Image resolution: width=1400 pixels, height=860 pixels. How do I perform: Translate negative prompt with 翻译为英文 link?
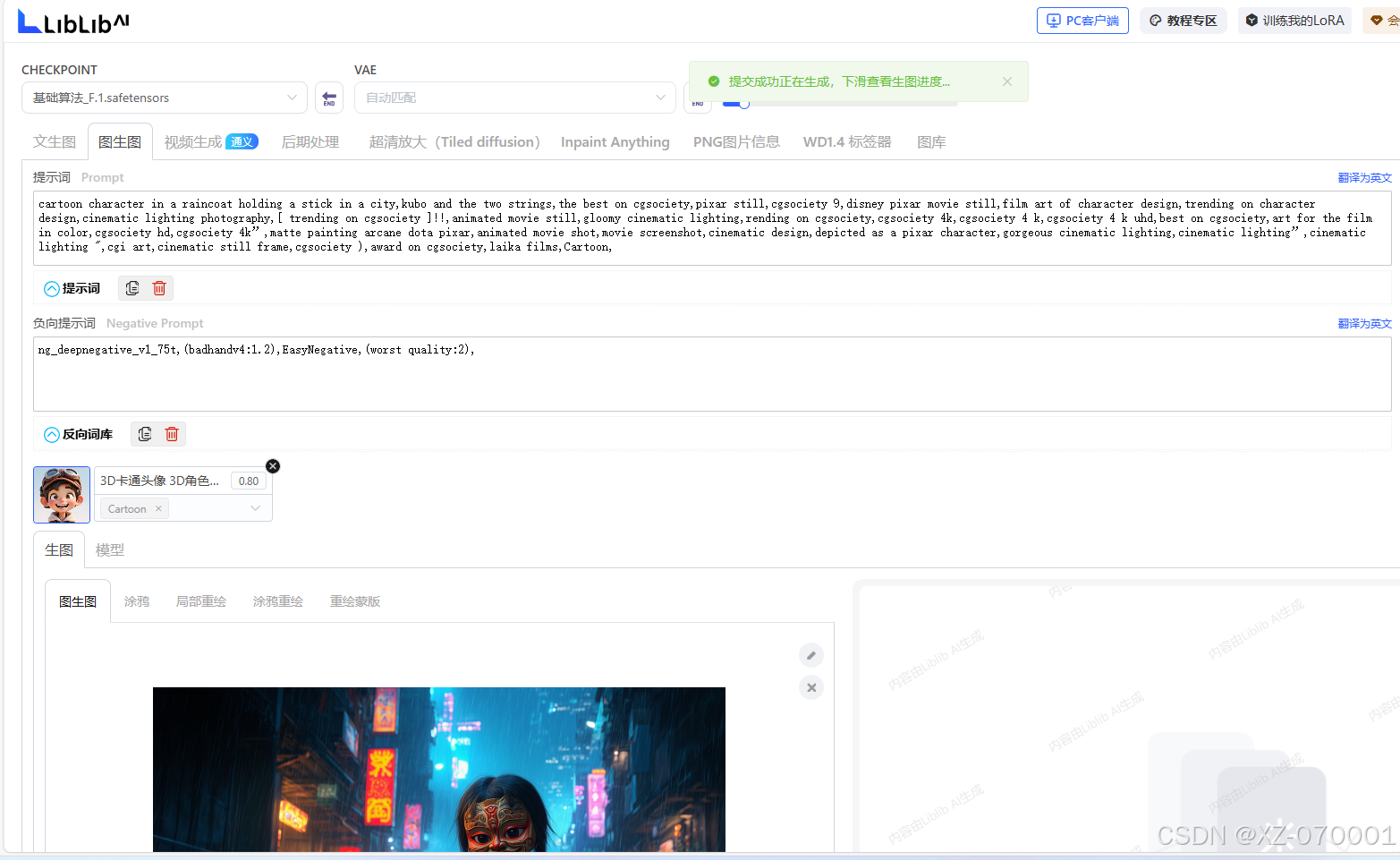tap(1364, 323)
